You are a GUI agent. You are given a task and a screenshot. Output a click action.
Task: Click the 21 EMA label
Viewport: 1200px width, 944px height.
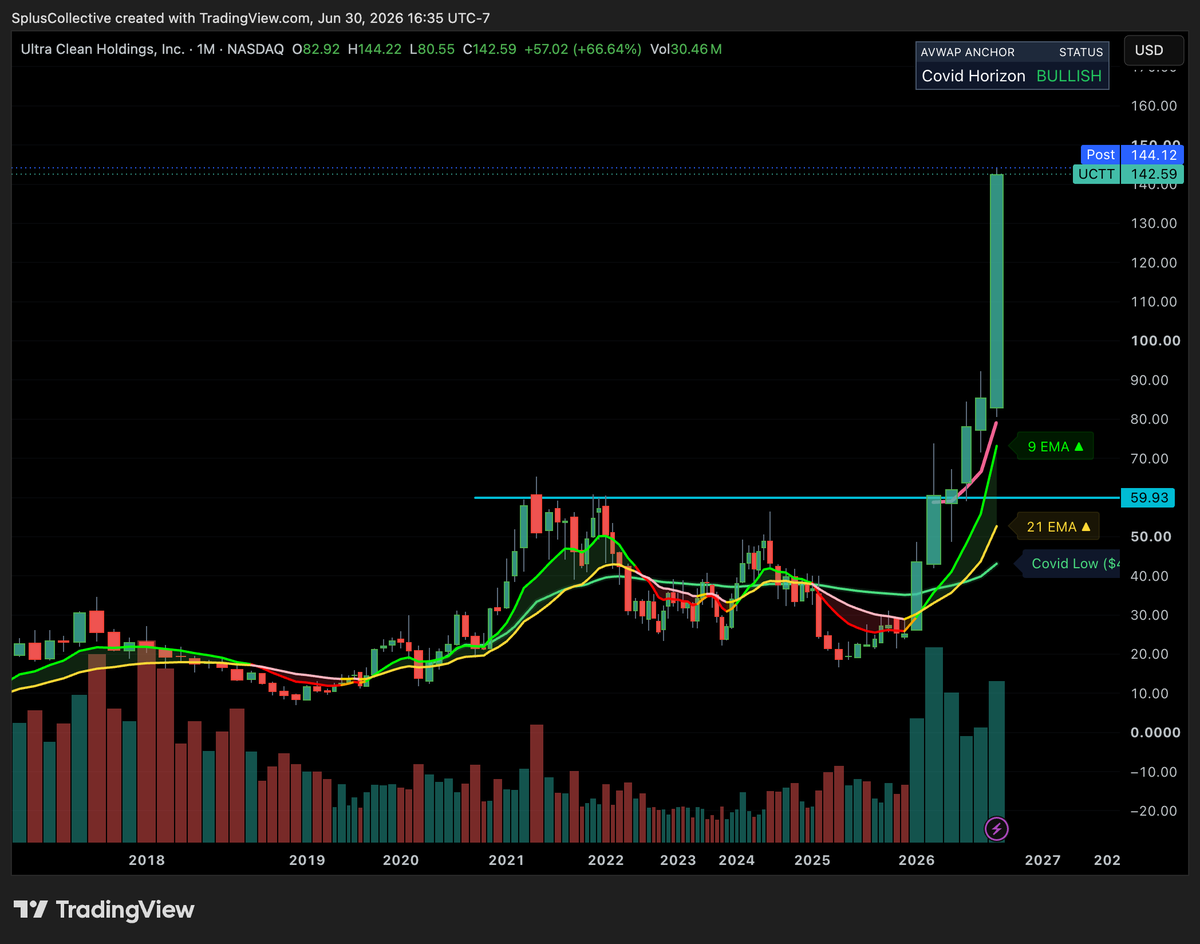1057,525
